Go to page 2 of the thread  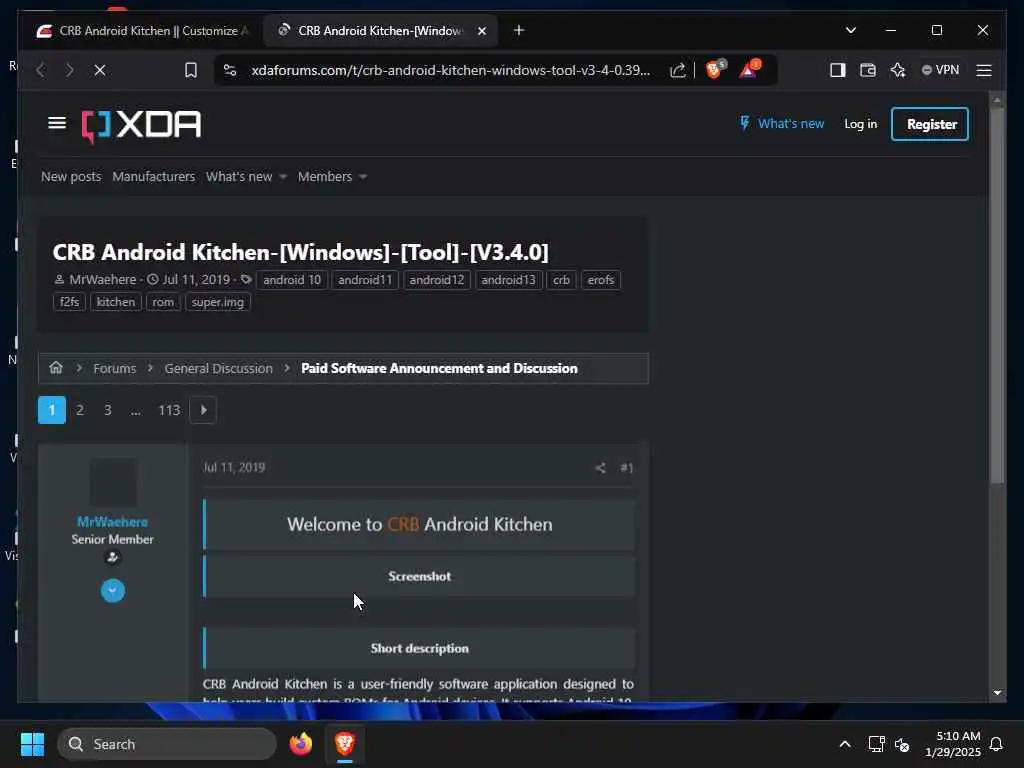[x=80, y=410]
